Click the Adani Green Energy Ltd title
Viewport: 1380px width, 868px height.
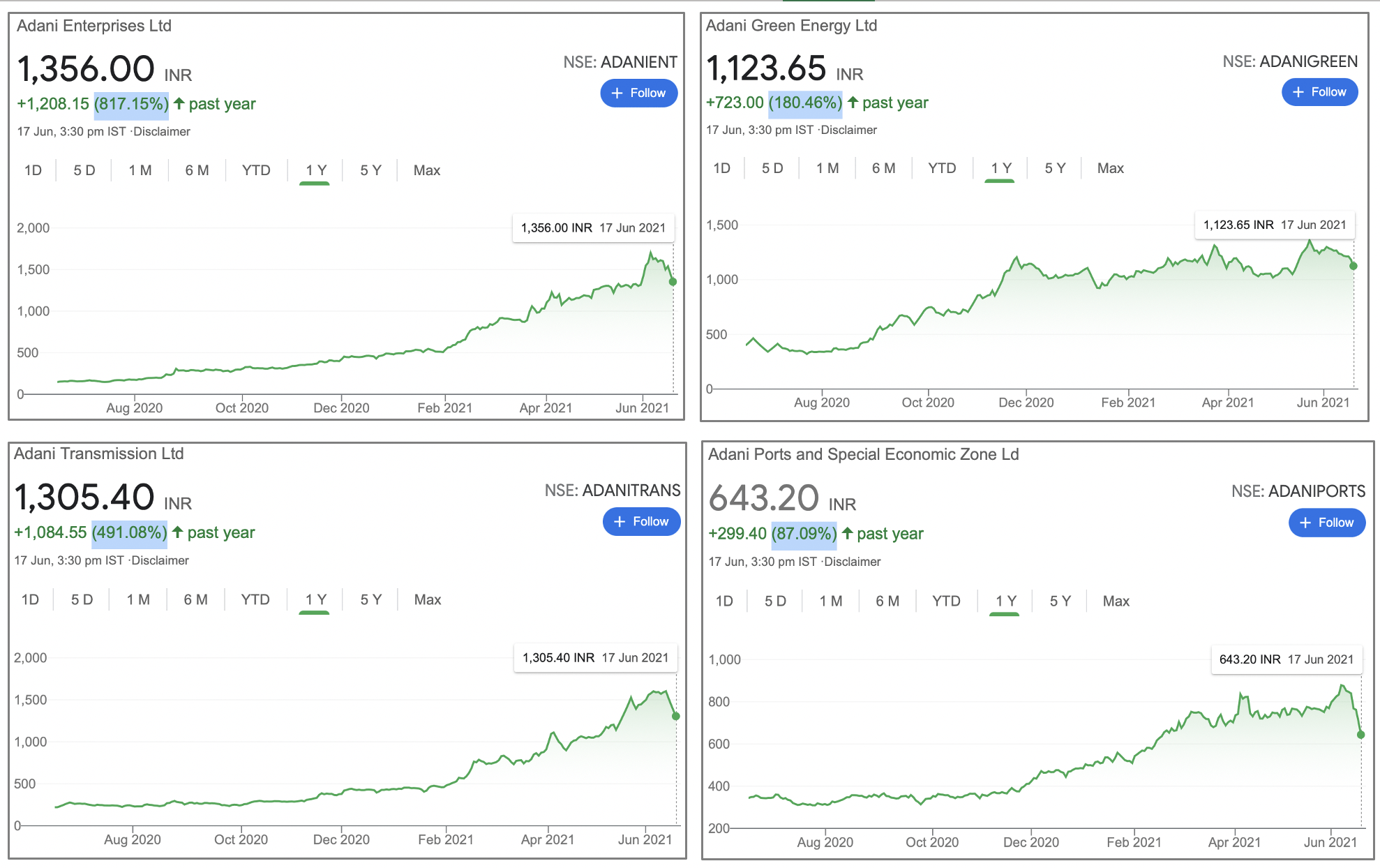(791, 26)
